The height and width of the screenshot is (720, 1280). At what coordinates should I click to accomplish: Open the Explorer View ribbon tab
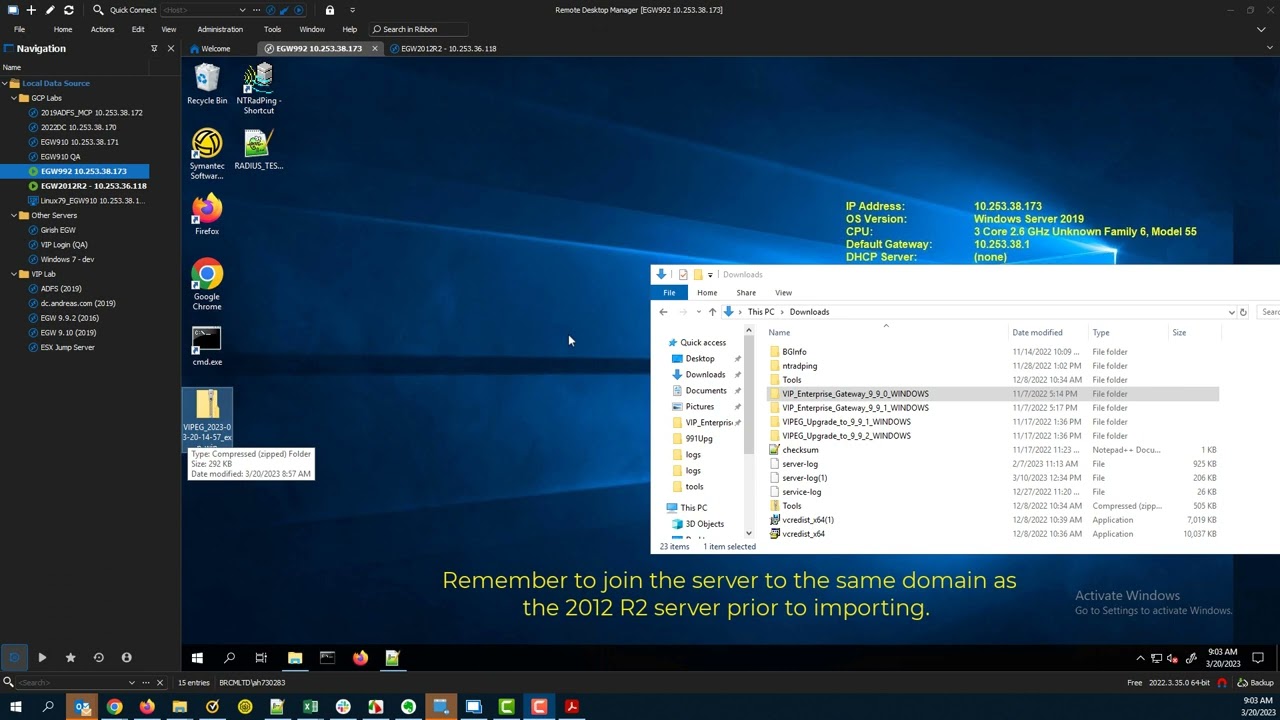coord(783,293)
